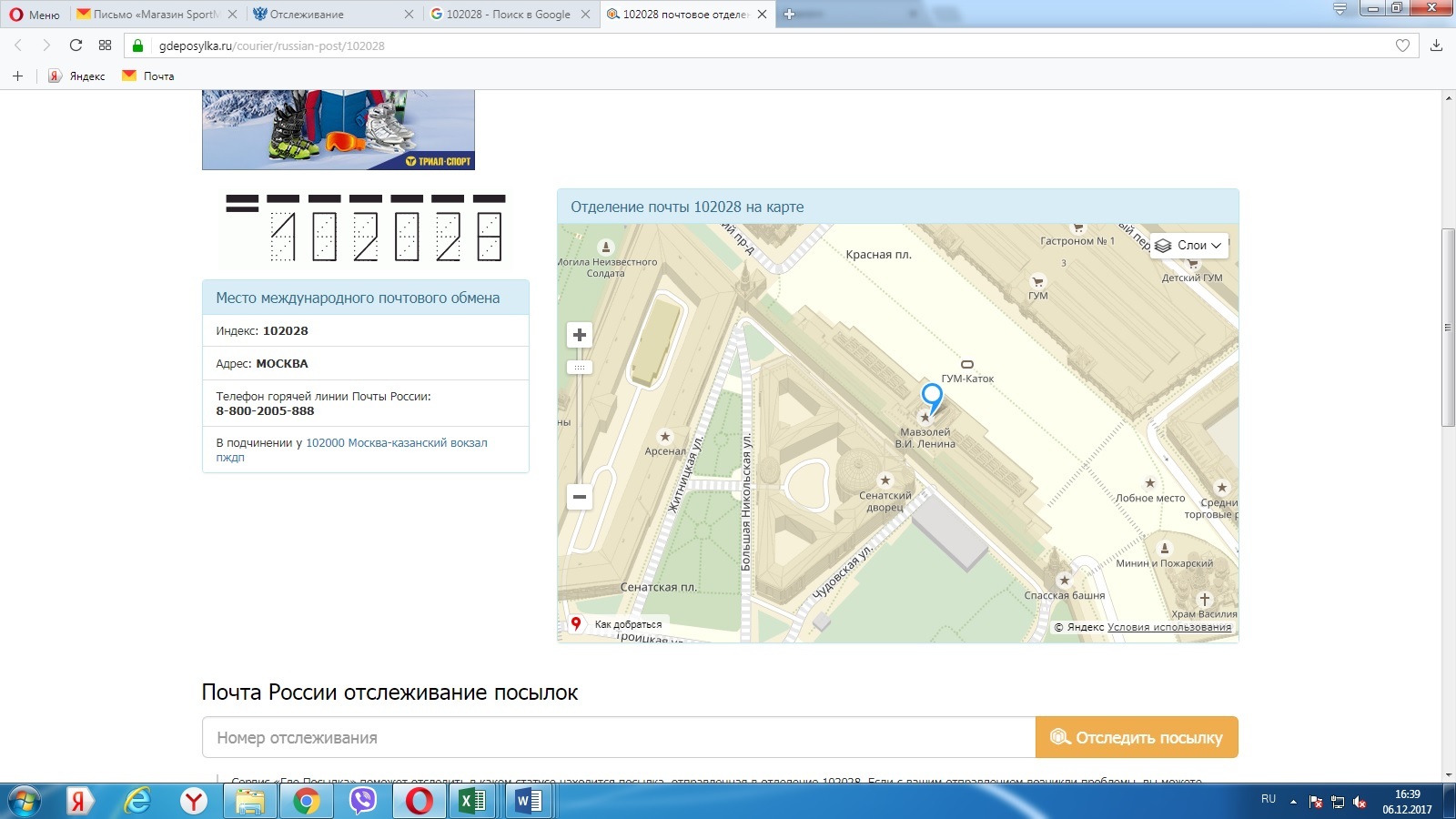Click the volume icon in system tray

(x=1360, y=802)
